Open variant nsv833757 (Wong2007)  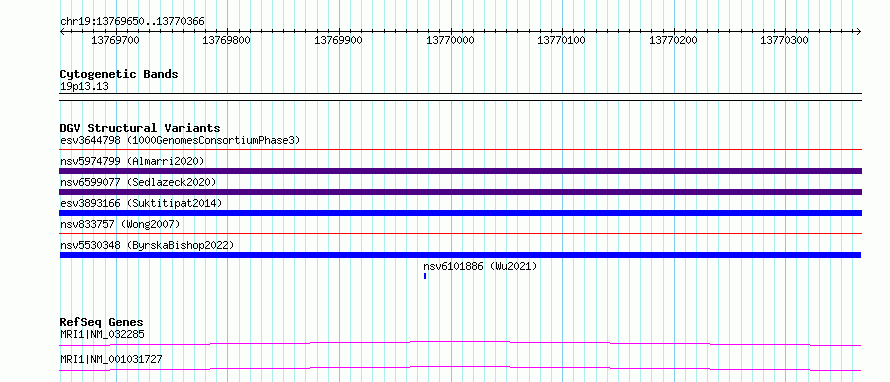120,224
